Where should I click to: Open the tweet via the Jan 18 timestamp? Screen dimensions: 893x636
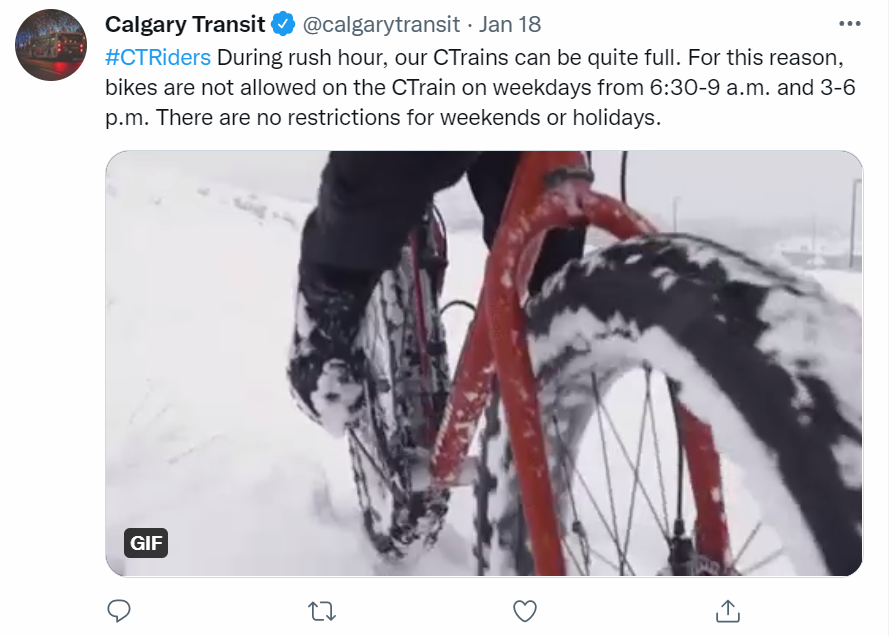point(512,24)
